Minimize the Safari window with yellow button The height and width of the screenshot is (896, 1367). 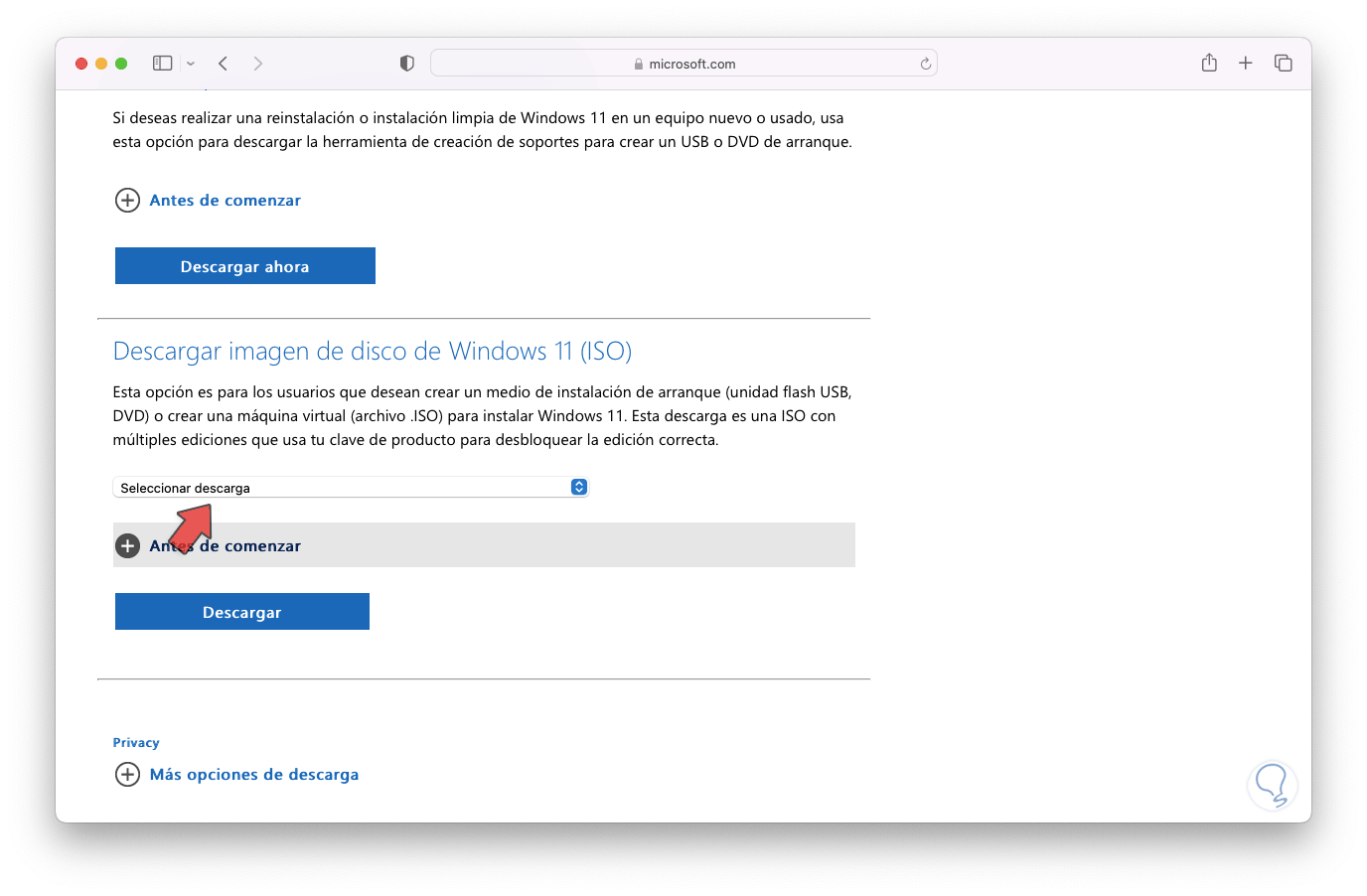tap(101, 64)
